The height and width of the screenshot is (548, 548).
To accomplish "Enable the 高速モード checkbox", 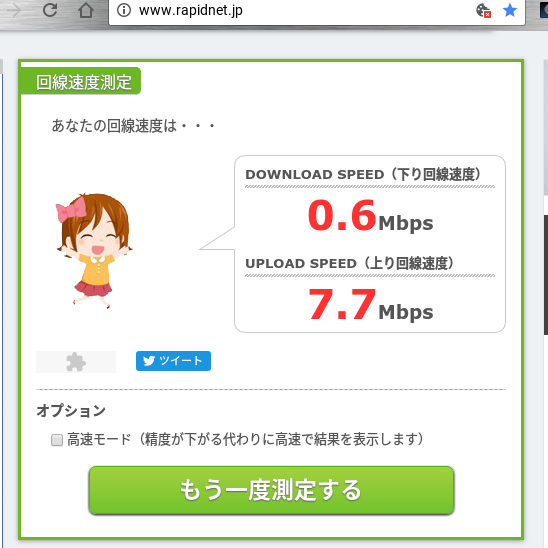I will pyautogui.click(x=57, y=440).
